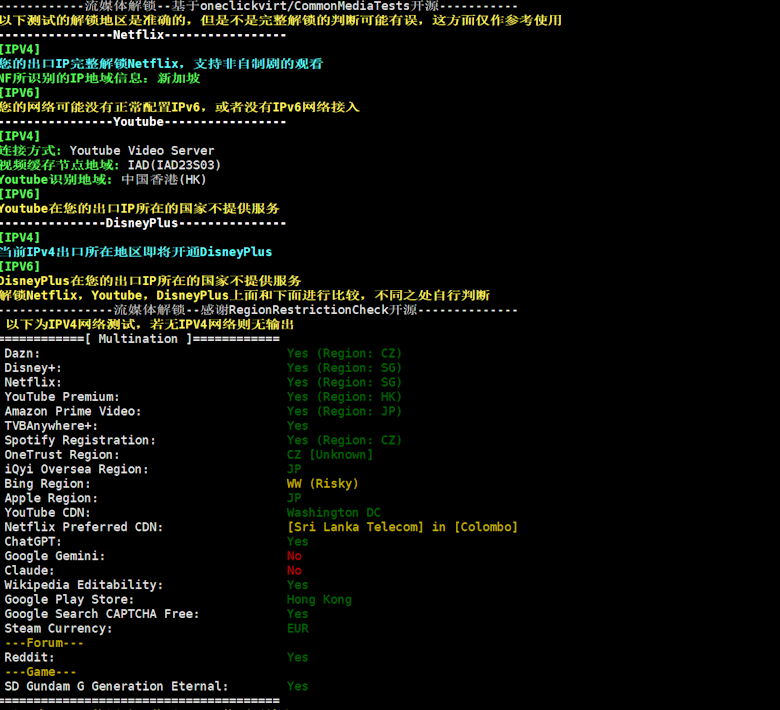This screenshot has height=710, width=780.
Task: Select the 'YouTube Premium:' label
Action: [x=62, y=397]
